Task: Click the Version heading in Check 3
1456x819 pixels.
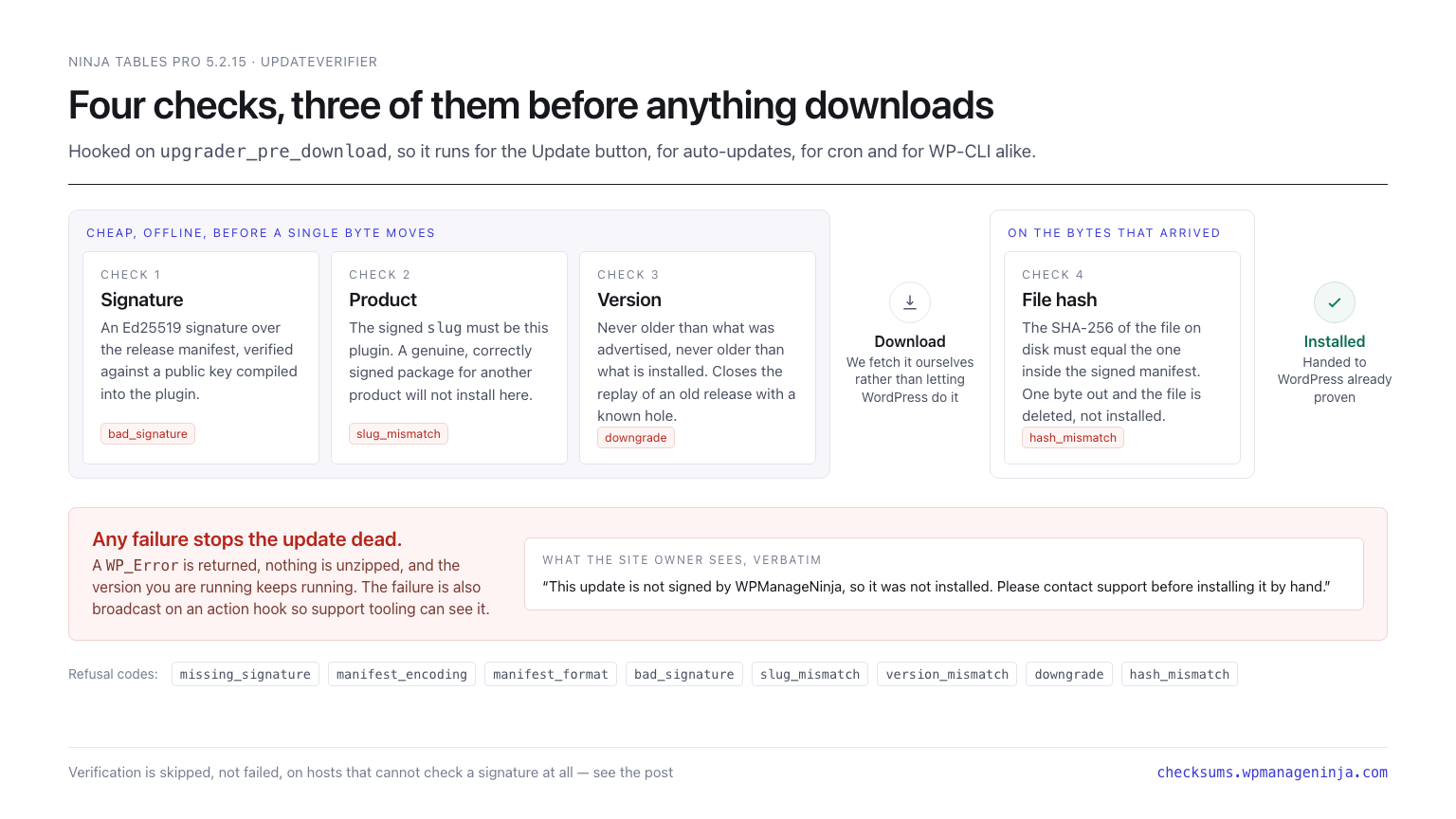Action: (x=629, y=300)
